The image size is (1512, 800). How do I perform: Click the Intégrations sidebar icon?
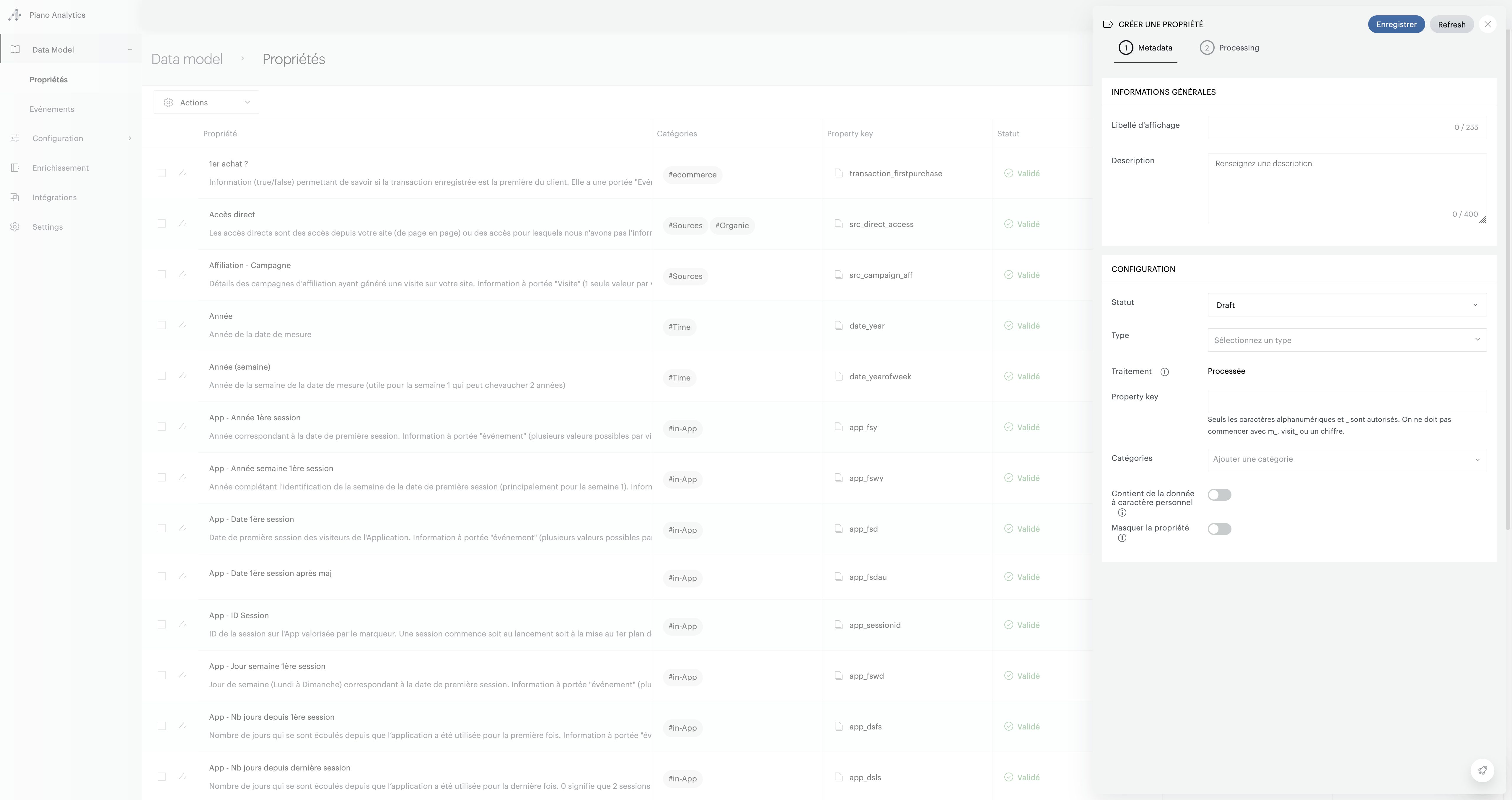[x=15, y=197]
